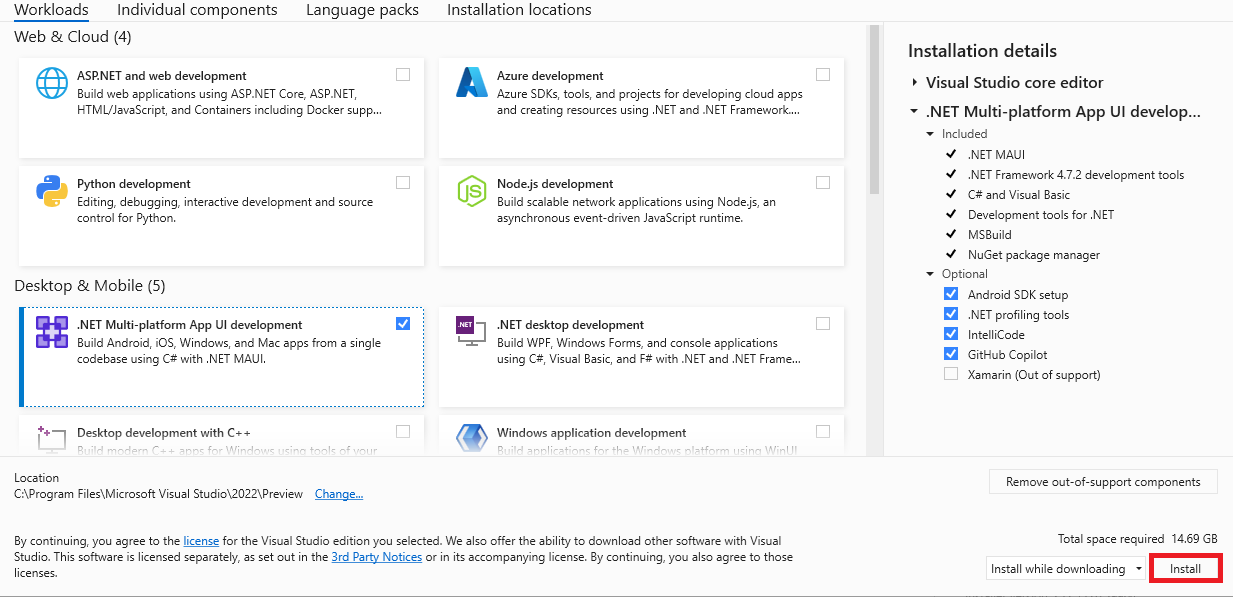
Task: Switch to the Individual components tab
Action: 197,10
